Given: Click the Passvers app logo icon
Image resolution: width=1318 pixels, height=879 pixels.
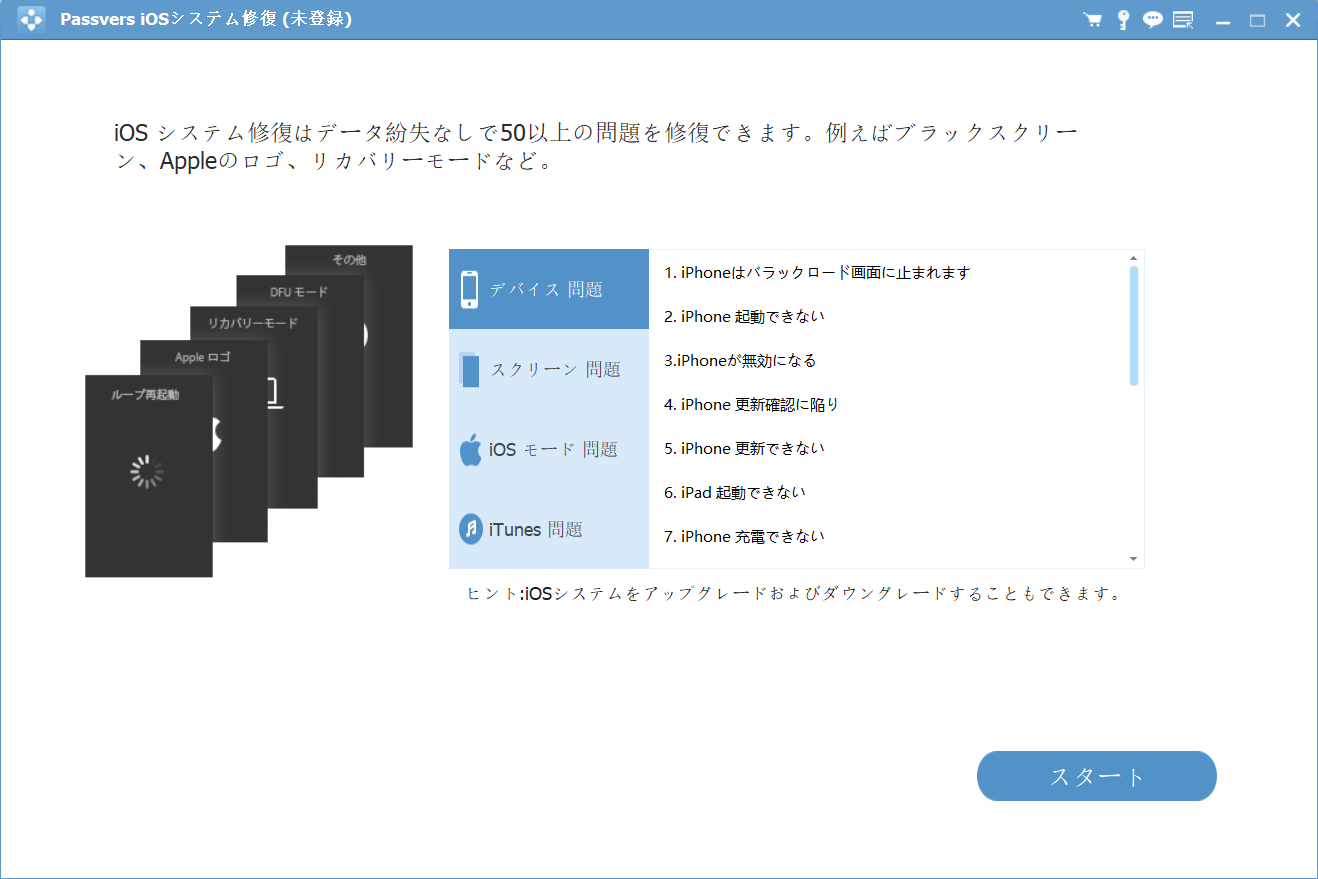Looking at the screenshot, I should (31, 20).
